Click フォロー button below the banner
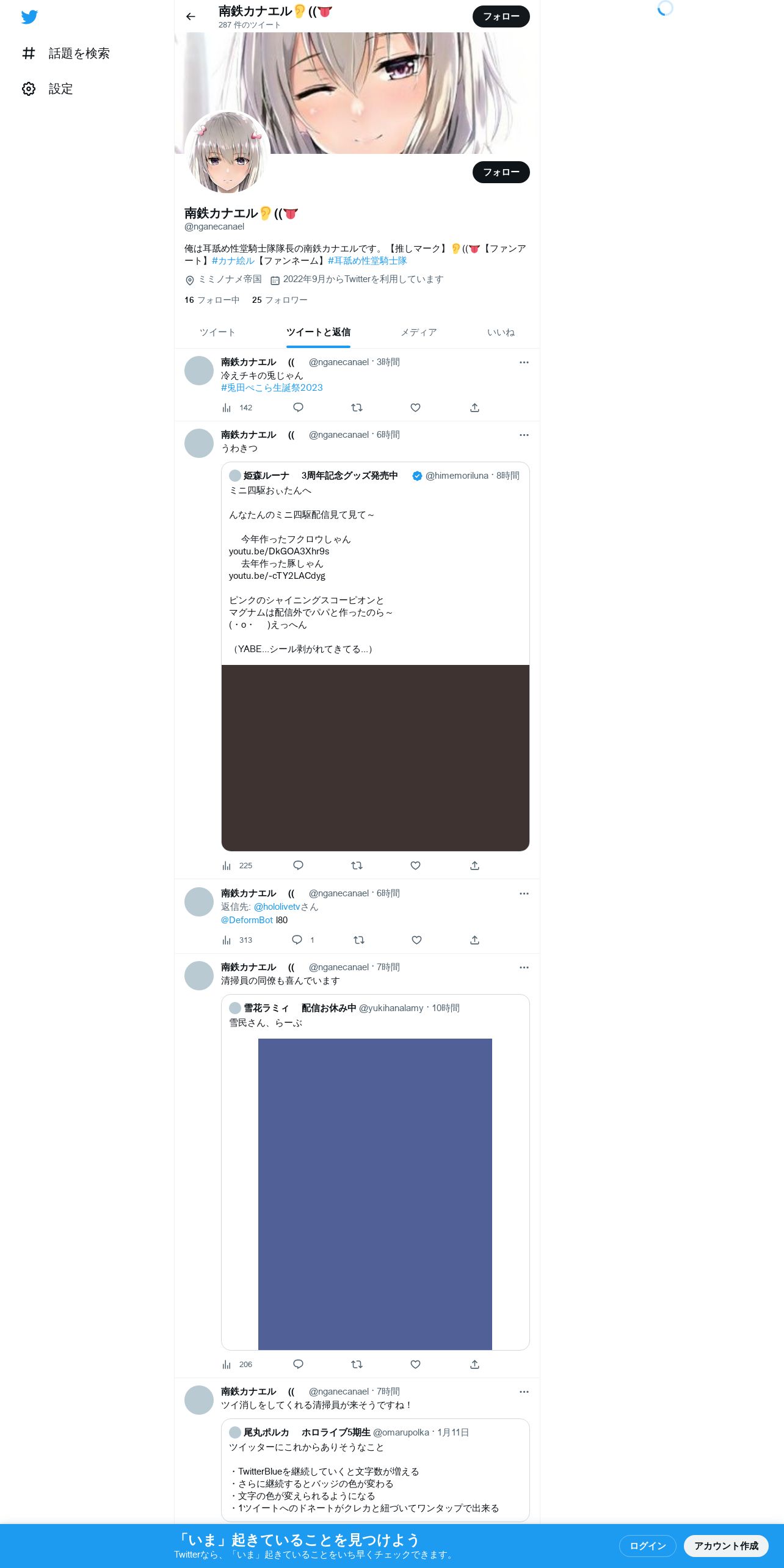Image resolution: width=784 pixels, height=1568 pixels. click(501, 172)
